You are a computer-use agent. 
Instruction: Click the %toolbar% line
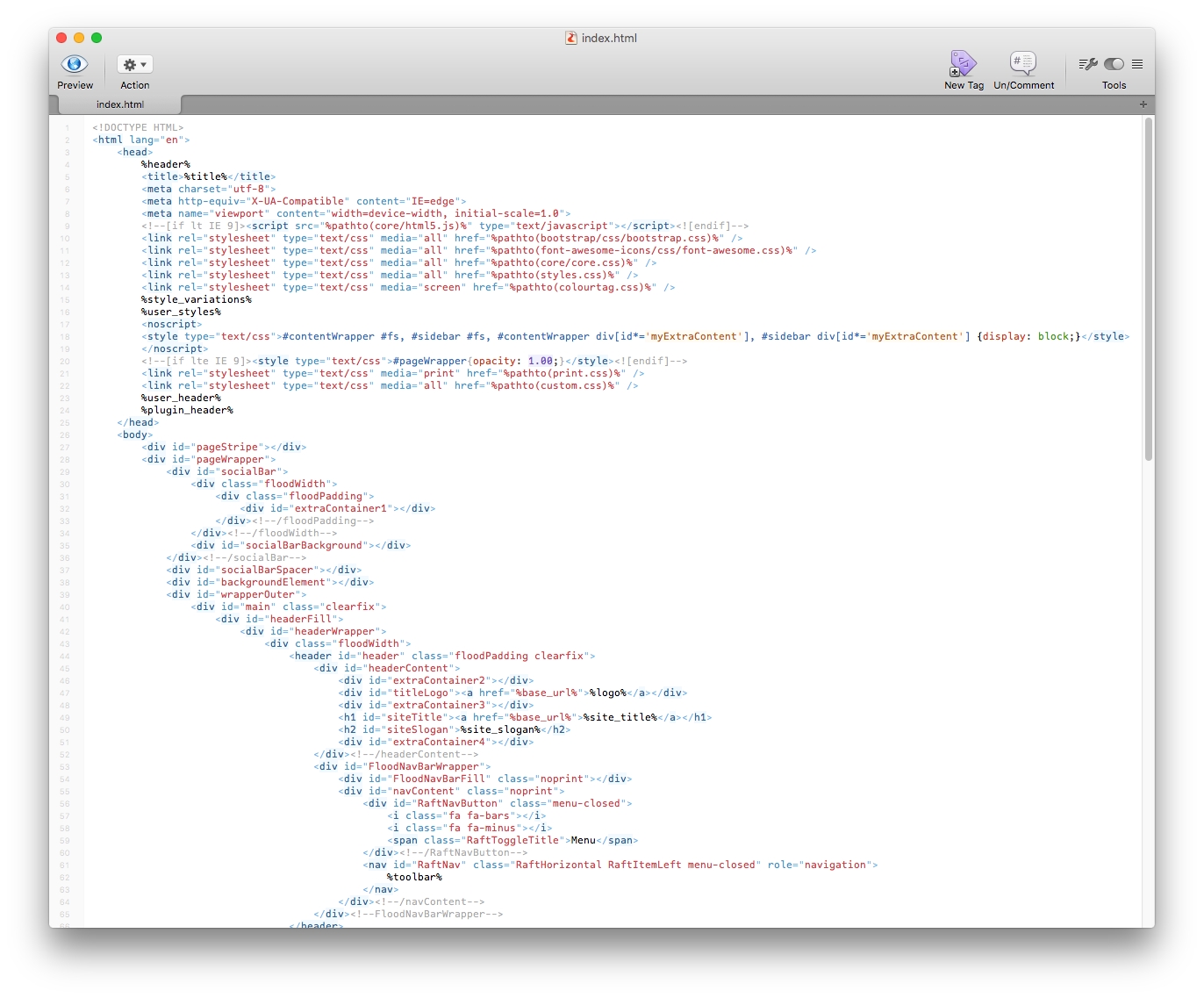pos(414,877)
